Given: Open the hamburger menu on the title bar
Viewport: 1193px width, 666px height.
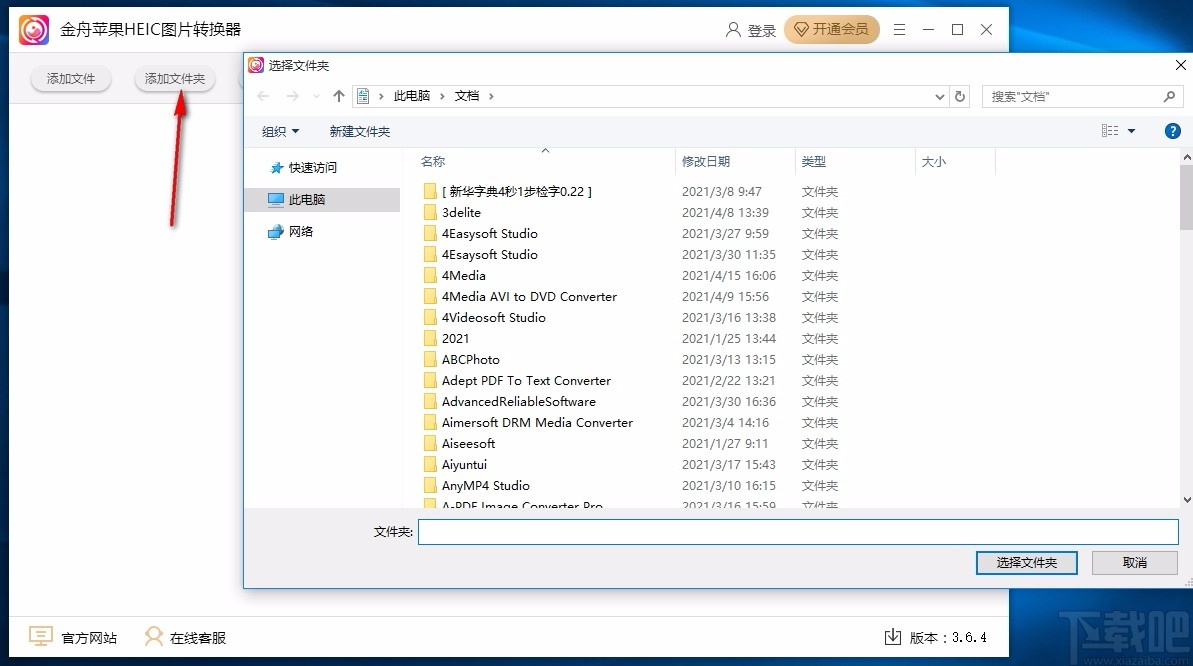Looking at the screenshot, I should click(899, 30).
